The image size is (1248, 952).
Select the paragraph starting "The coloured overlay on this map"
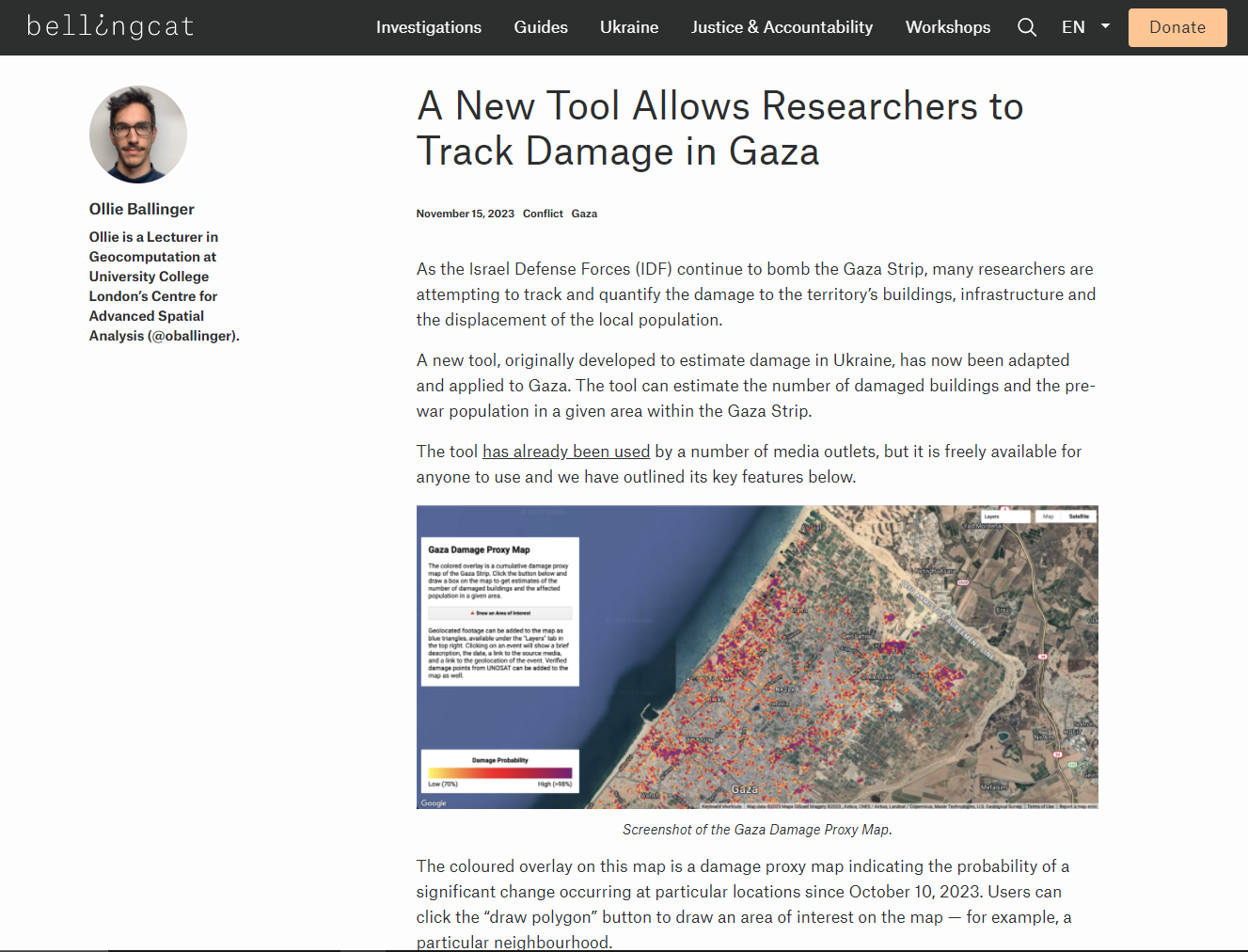(x=744, y=904)
